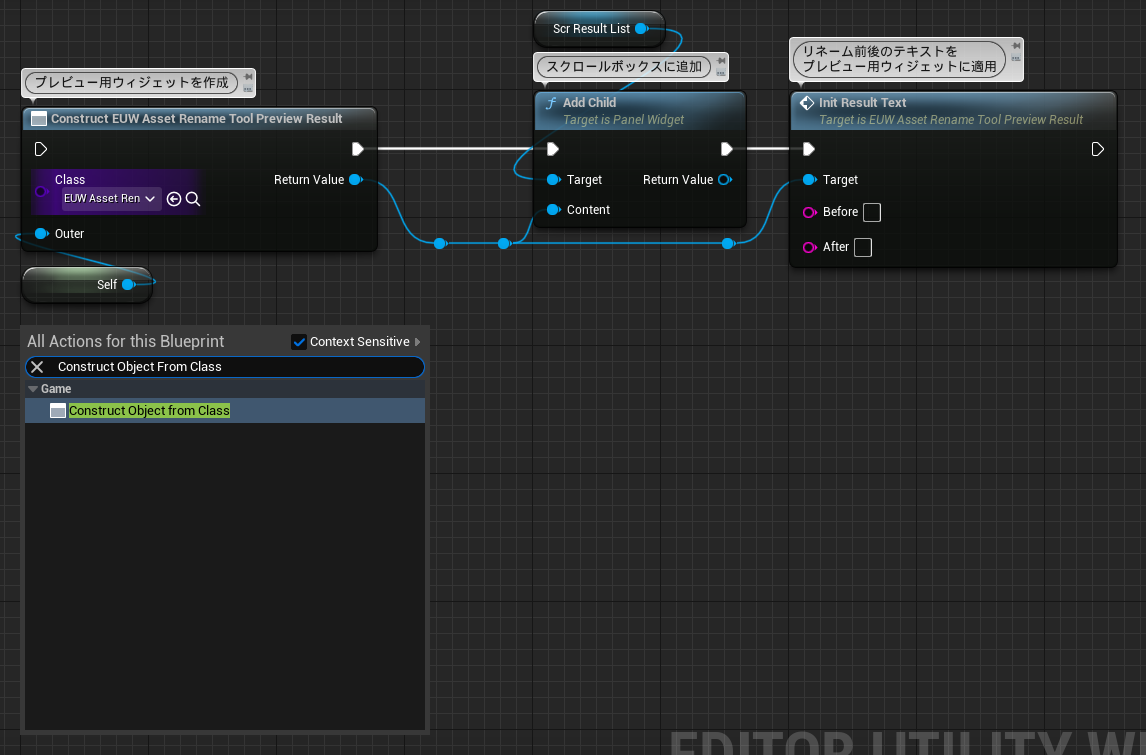
Task: Click the Add Child execution input pin
Action: pos(553,149)
